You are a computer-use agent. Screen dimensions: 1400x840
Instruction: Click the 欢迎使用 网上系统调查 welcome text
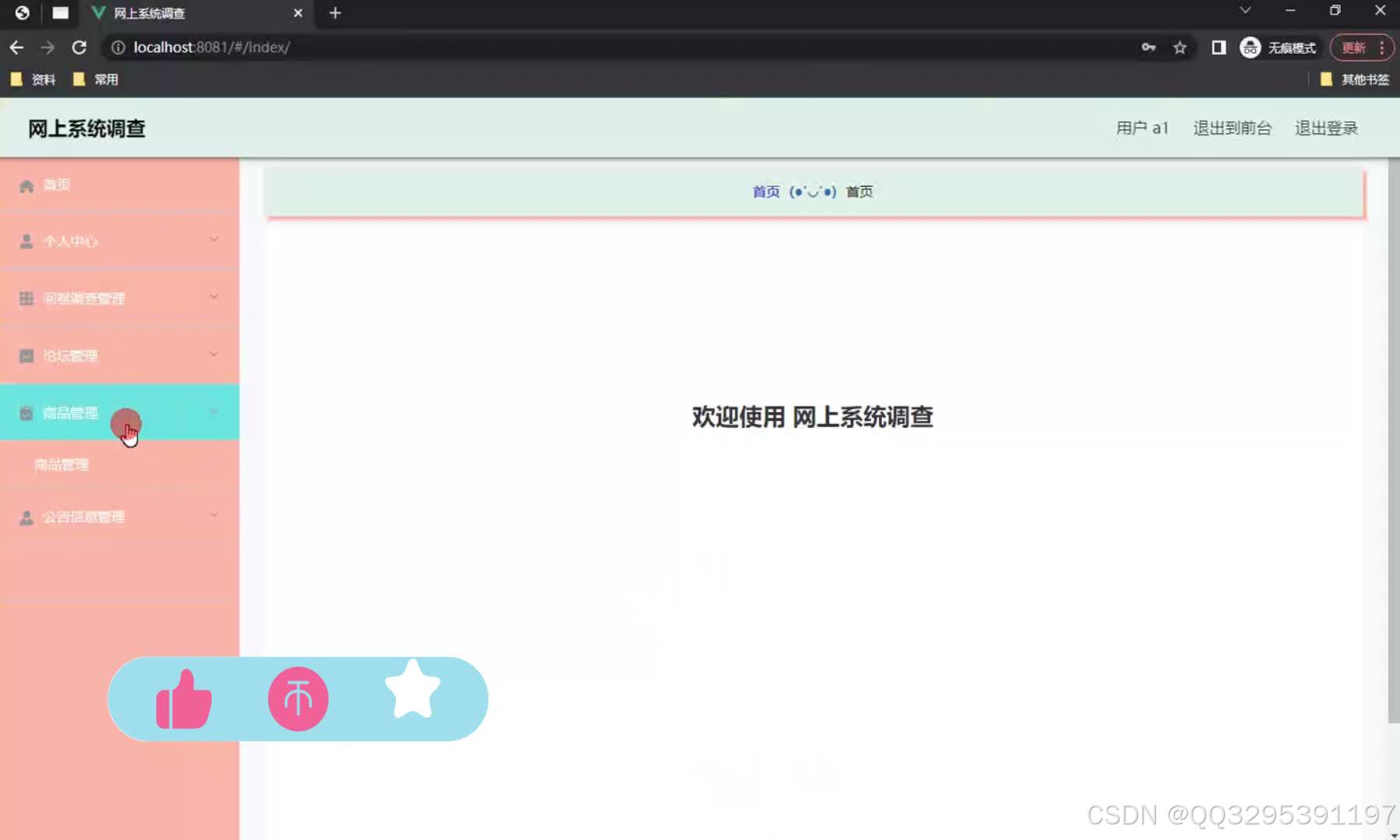click(x=813, y=418)
